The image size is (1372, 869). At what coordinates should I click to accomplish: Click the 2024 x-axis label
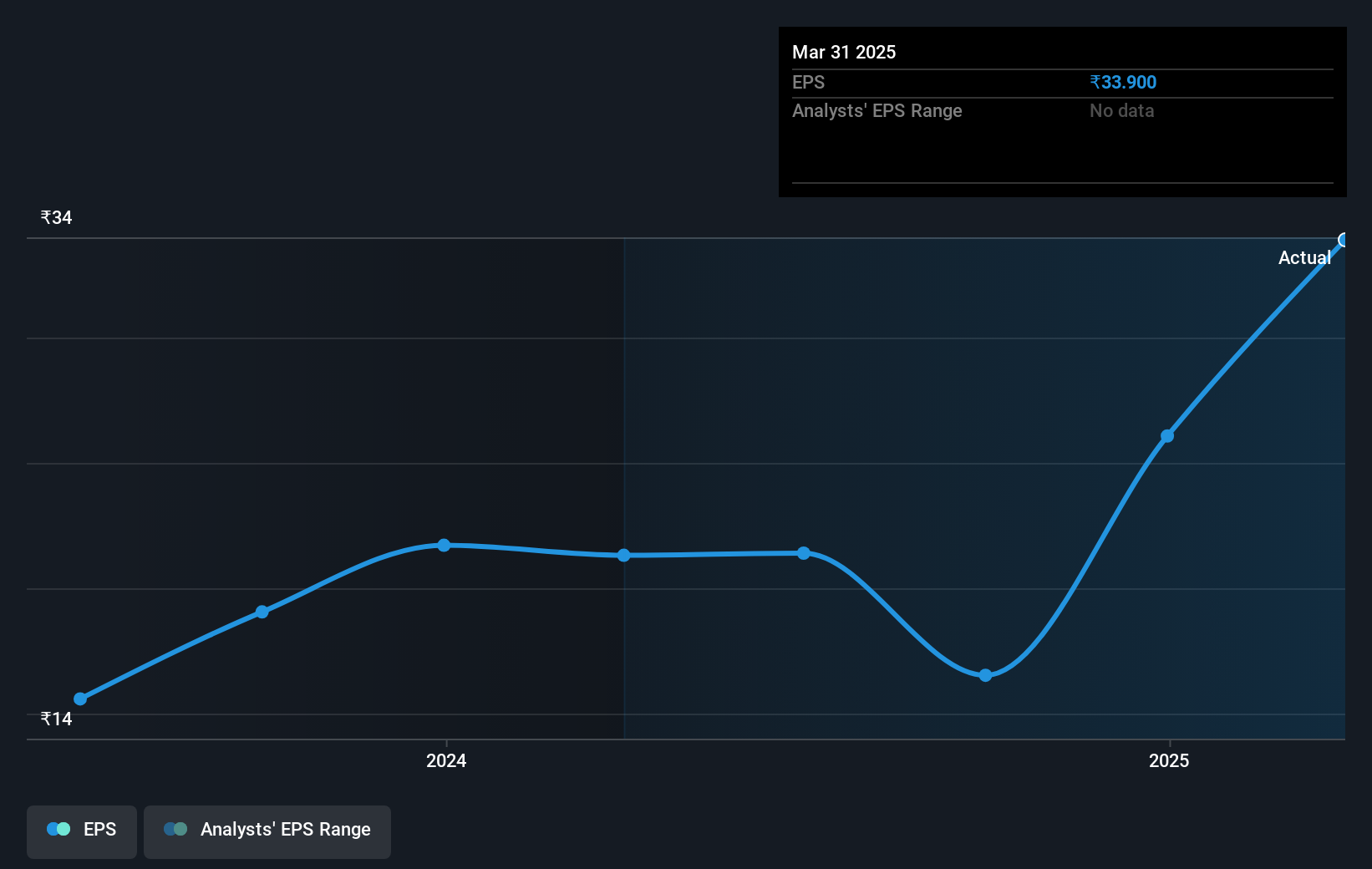(446, 760)
